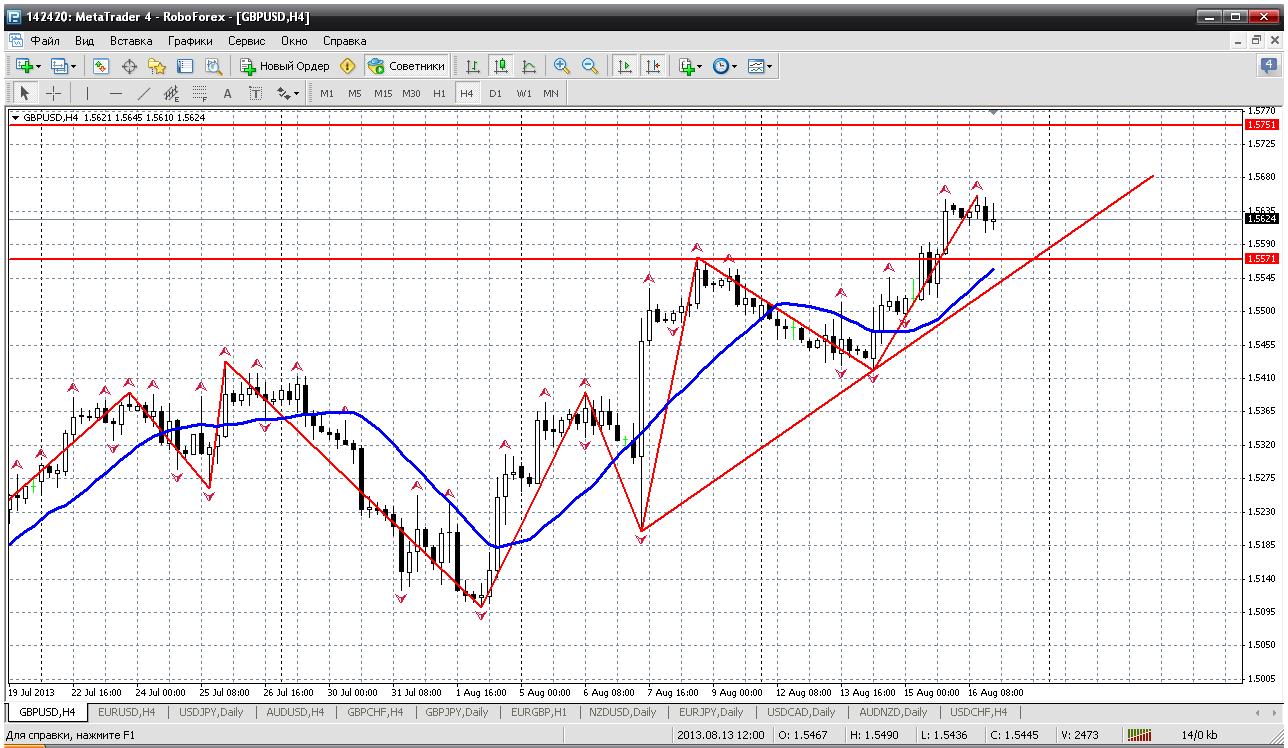The height and width of the screenshot is (748, 1288).
Task: Select the equidistant channel tool
Action: pos(172,93)
